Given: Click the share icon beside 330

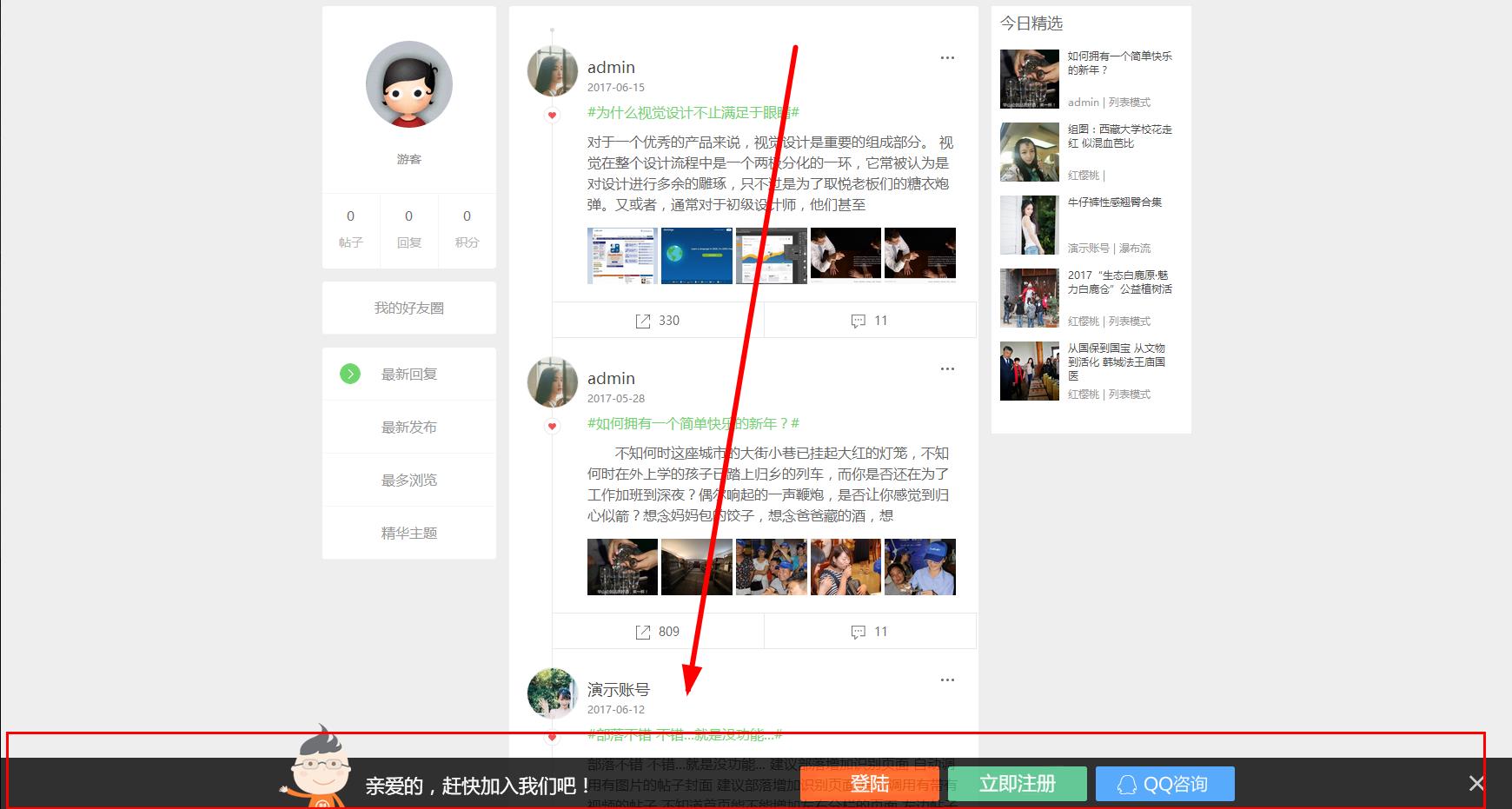Looking at the screenshot, I should 643,322.
